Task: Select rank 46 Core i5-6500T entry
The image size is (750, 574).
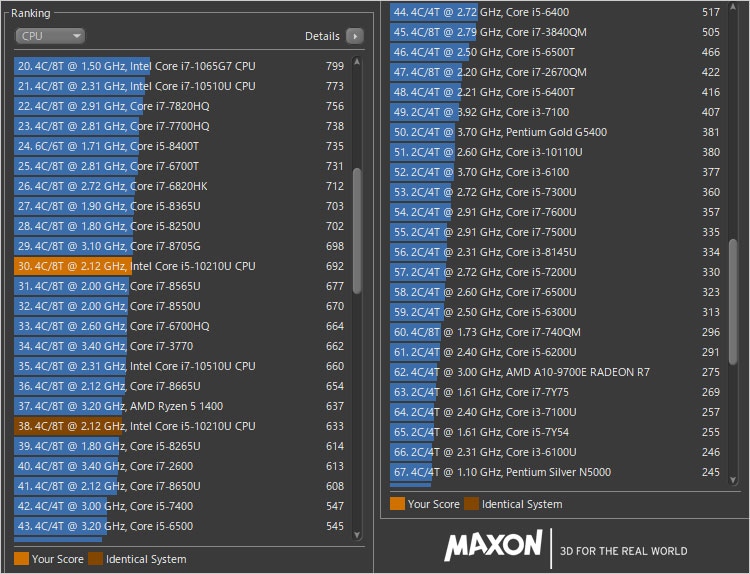Action: (556, 52)
